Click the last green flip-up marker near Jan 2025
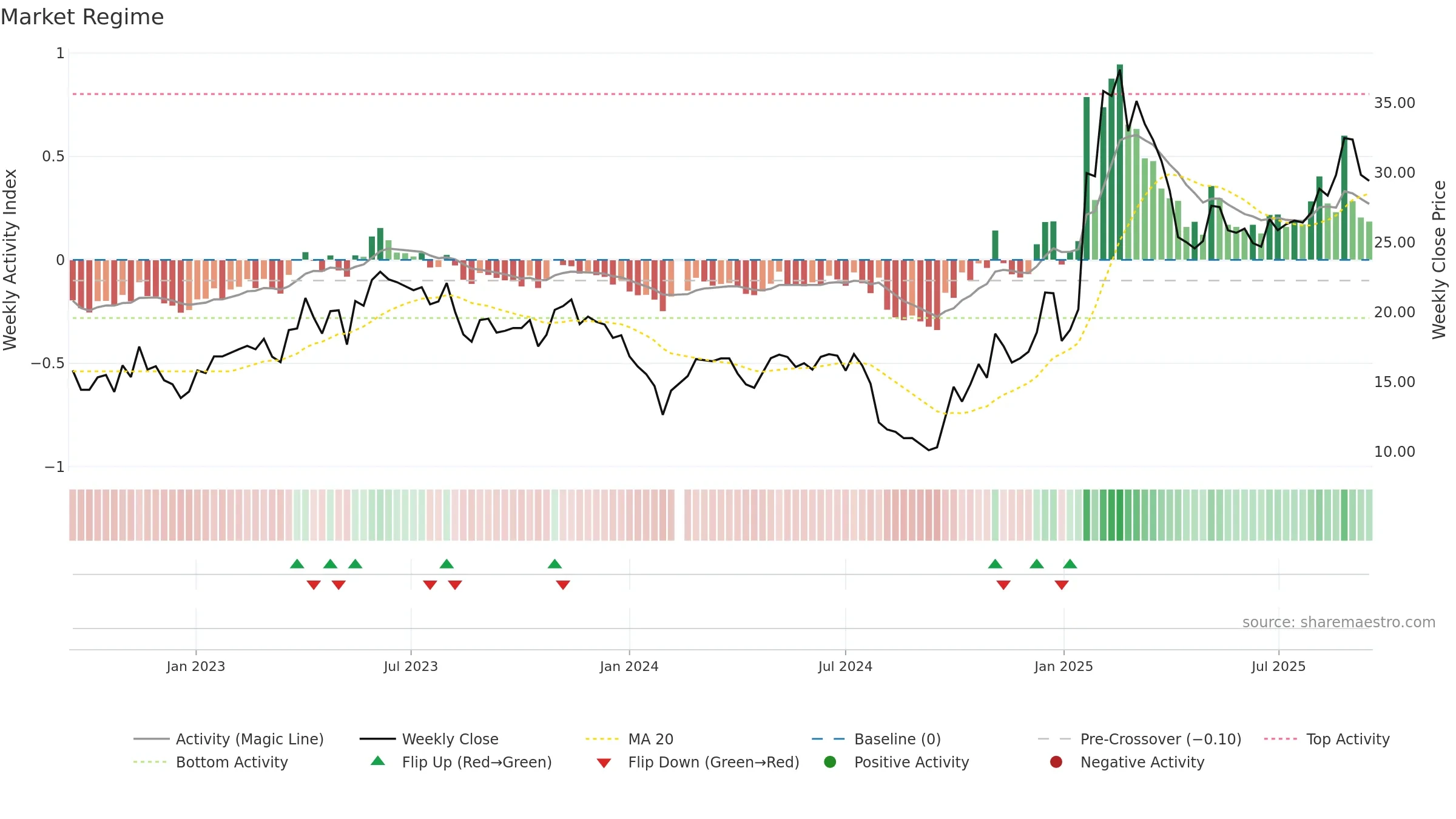Image resolution: width=1456 pixels, height=819 pixels. 1070,564
